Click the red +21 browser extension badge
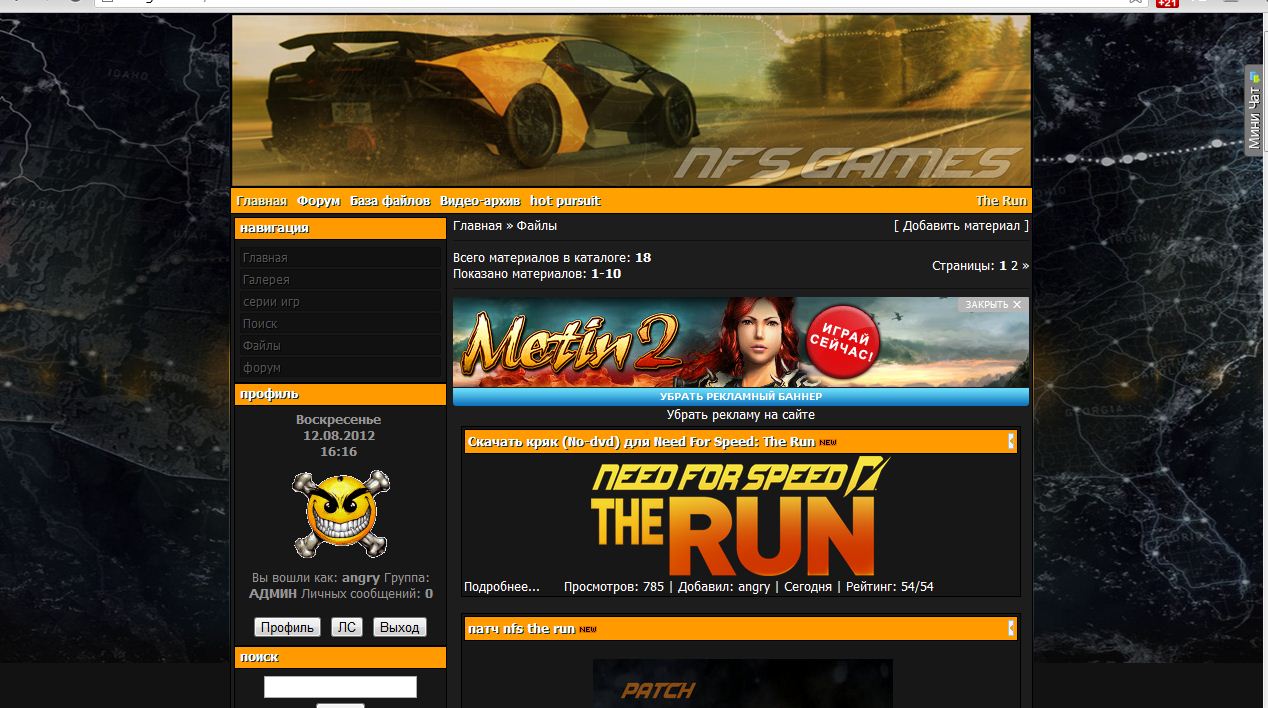This screenshot has width=1268, height=708. click(1166, 3)
